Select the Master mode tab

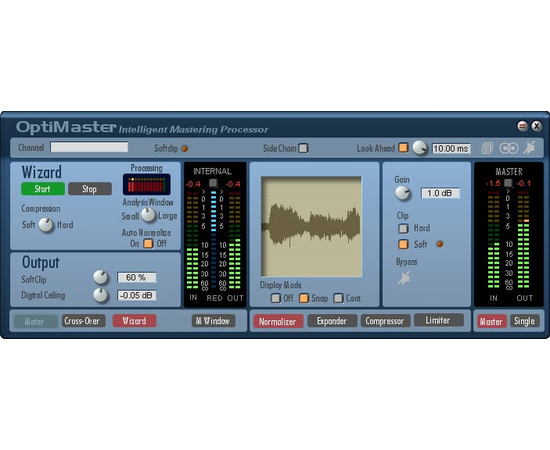pos(491,321)
